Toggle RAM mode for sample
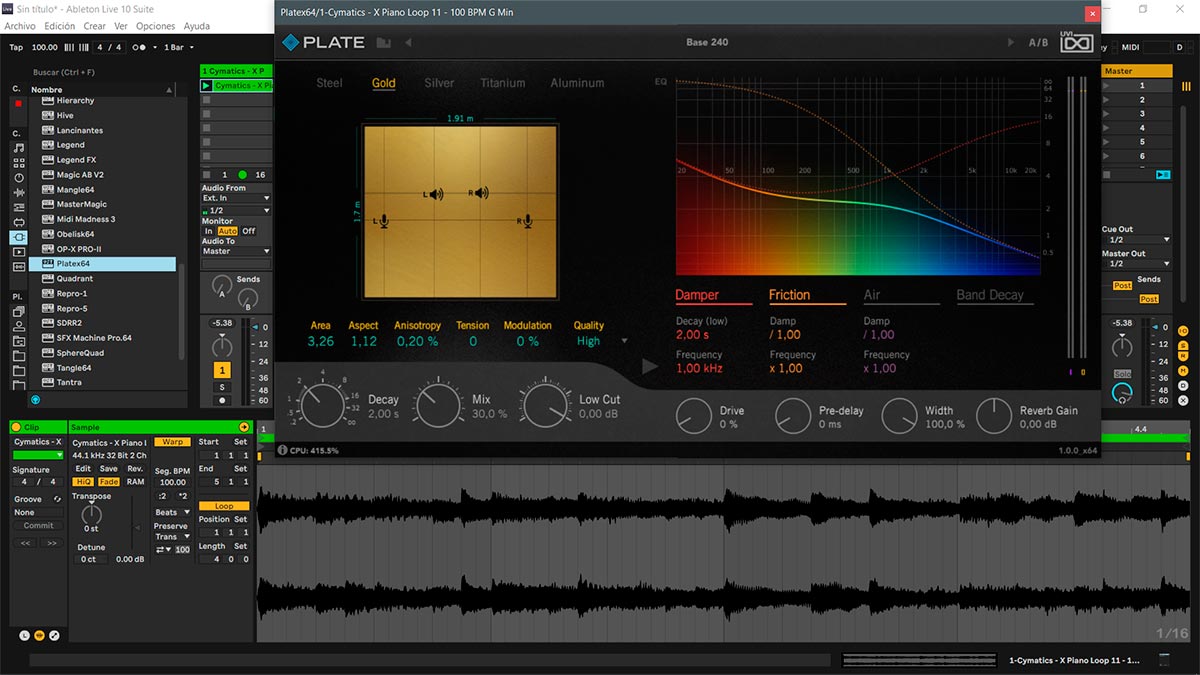 [135, 482]
